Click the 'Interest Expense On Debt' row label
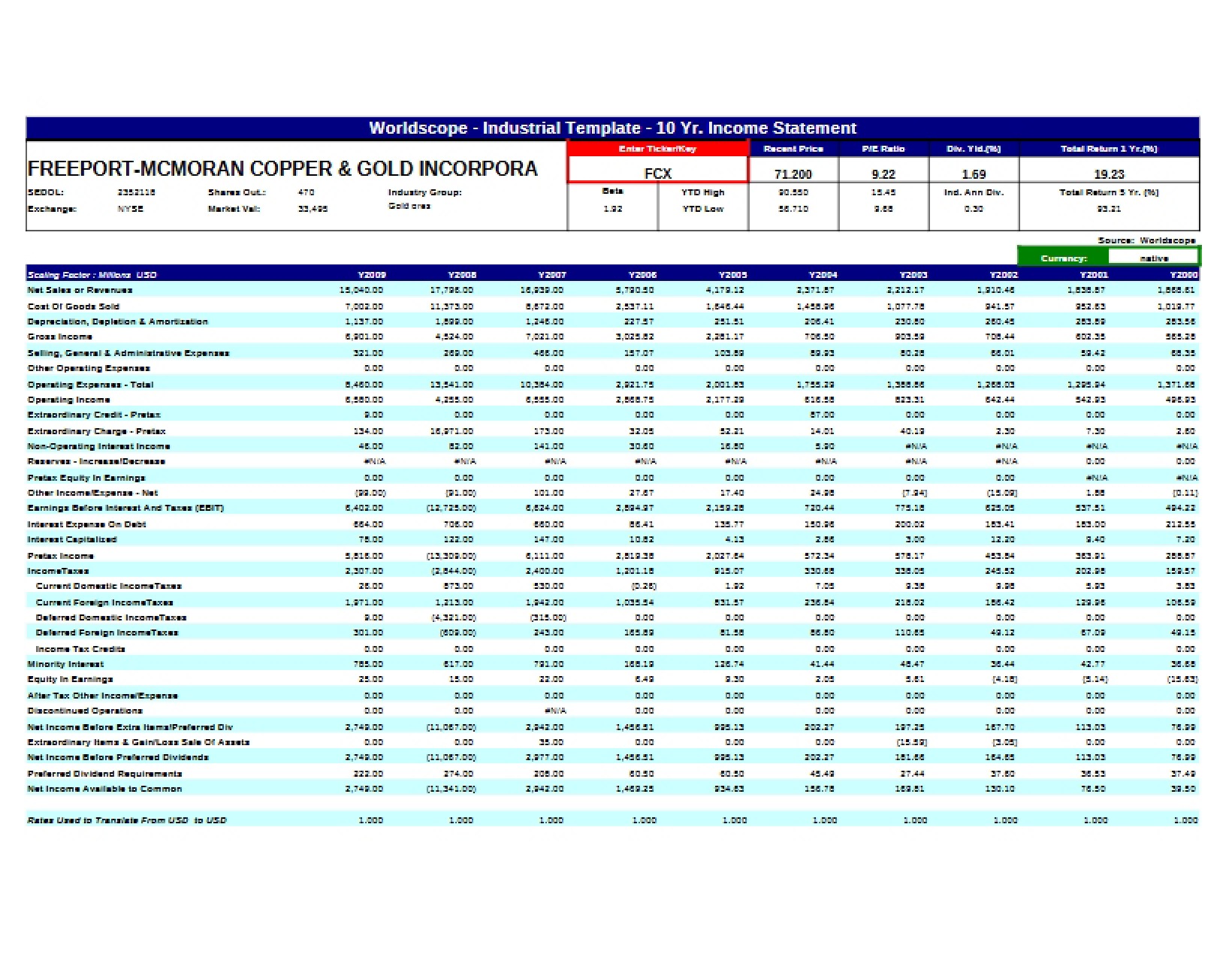The width and height of the screenshot is (1232, 954). tap(86, 524)
